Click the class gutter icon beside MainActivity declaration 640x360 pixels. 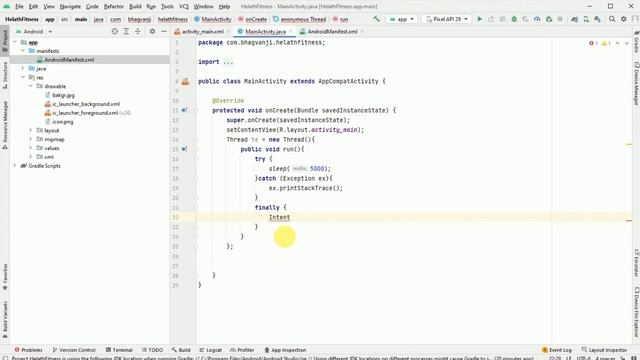[185, 82]
